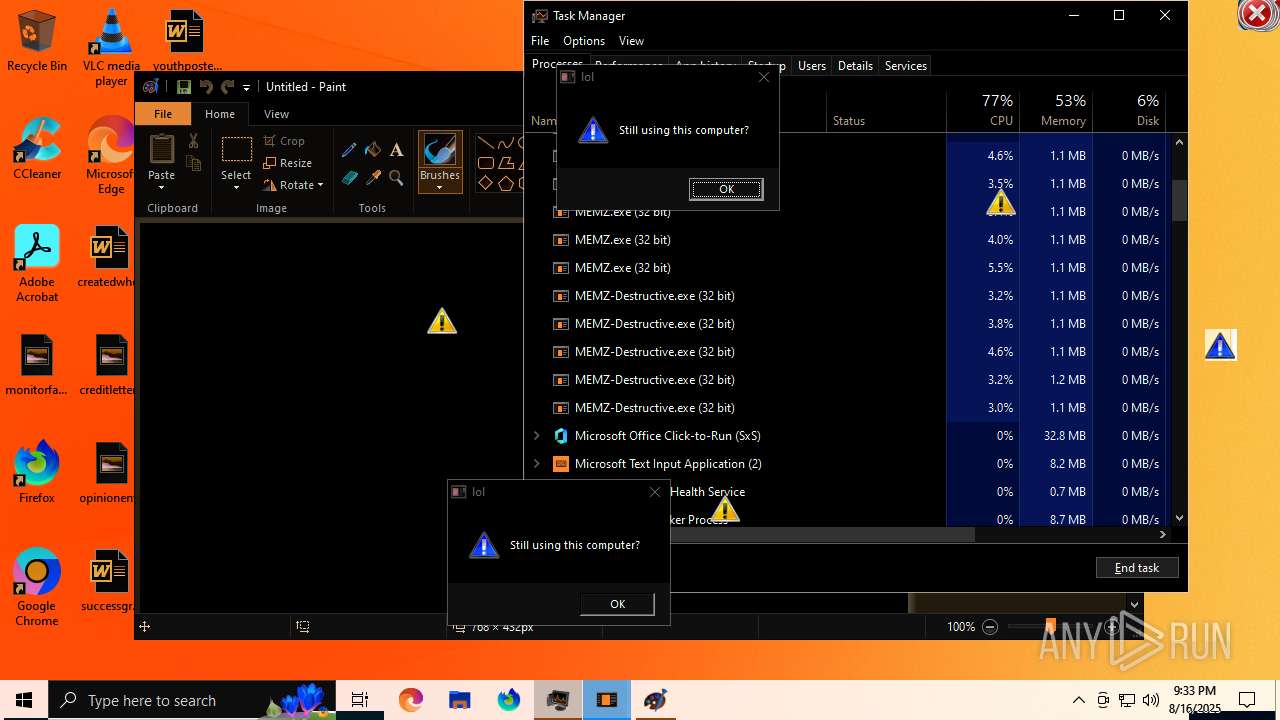Image resolution: width=1280 pixels, height=720 pixels.
Task: Open the Recycle Bin desktop icon
Action: click(37, 42)
